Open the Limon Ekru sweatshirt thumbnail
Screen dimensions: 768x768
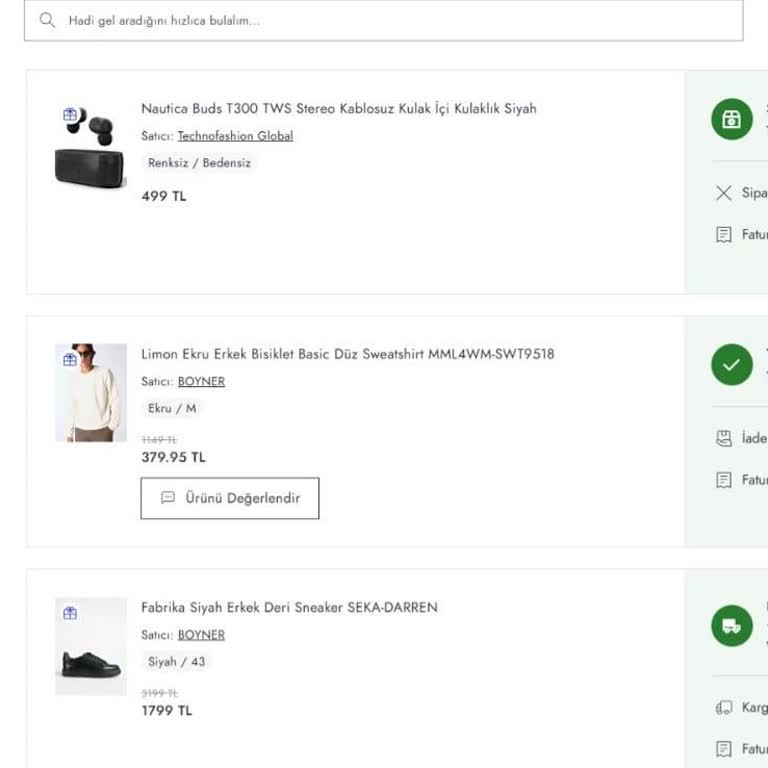pyautogui.click(x=91, y=393)
